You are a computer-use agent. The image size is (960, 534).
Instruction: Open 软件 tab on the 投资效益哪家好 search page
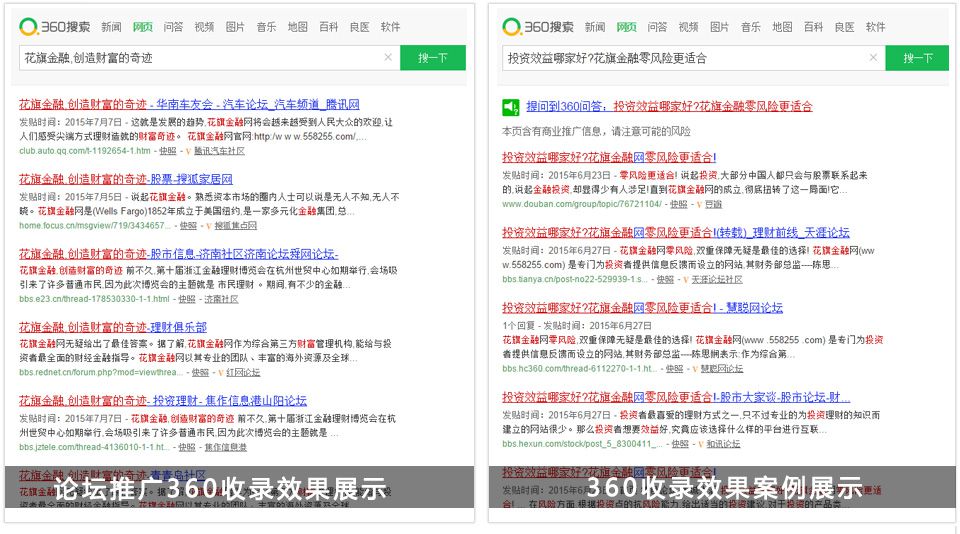(x=876, y=27)
